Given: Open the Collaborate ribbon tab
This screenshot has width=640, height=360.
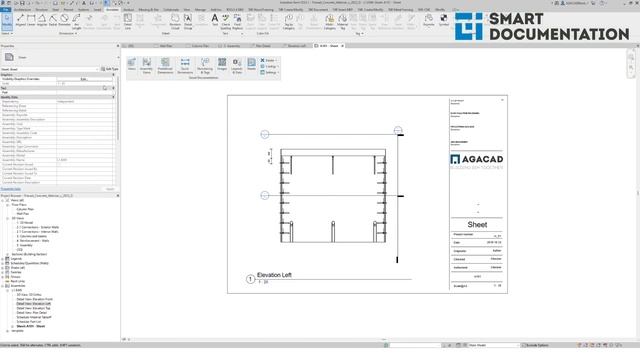Looking at the screenshot, I should [x=171, y=9].
